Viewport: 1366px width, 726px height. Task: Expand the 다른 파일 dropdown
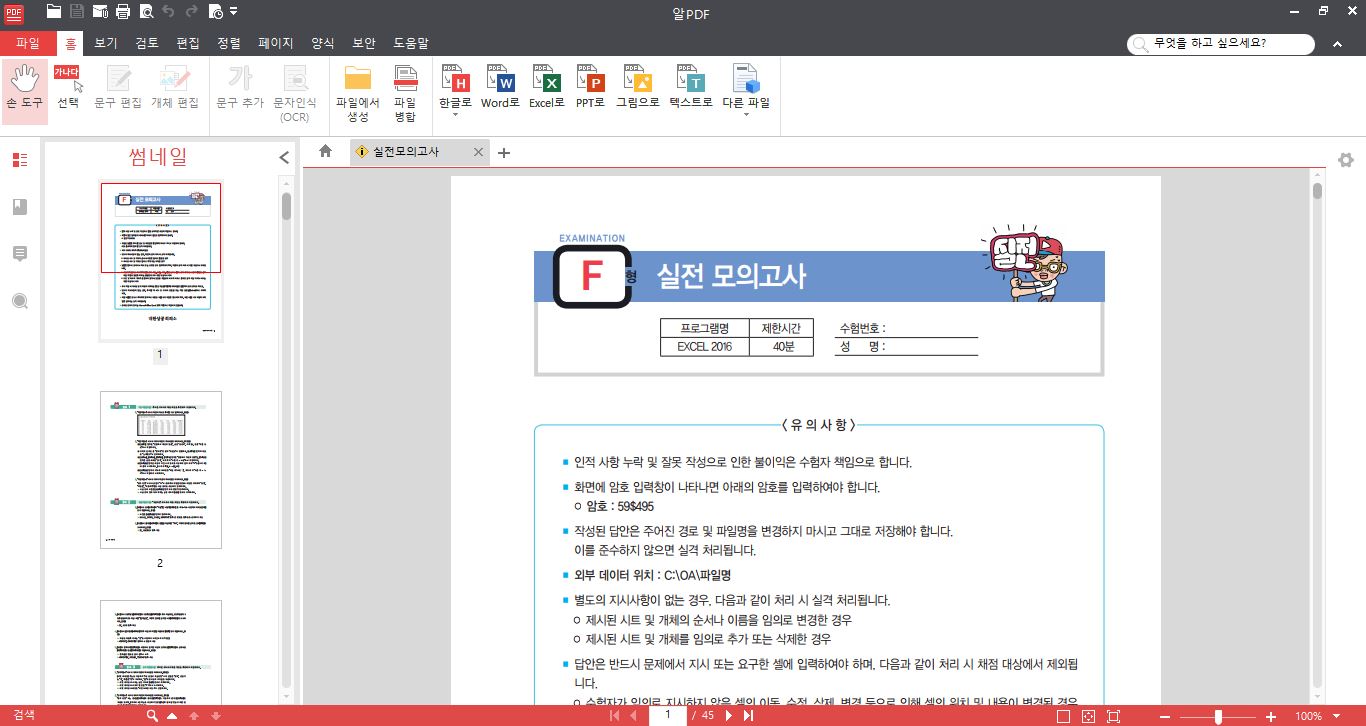(746, 115)
